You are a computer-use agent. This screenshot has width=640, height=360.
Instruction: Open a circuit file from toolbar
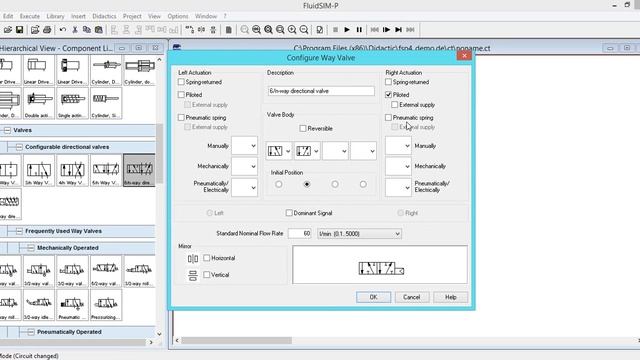click(7, 30)
